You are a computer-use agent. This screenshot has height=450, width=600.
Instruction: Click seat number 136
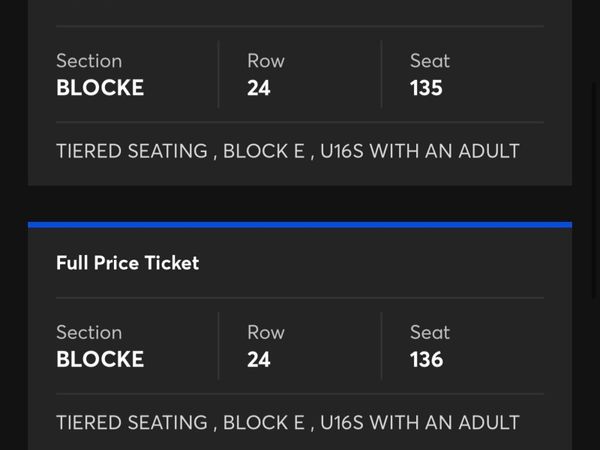click(x=426, y=360)
